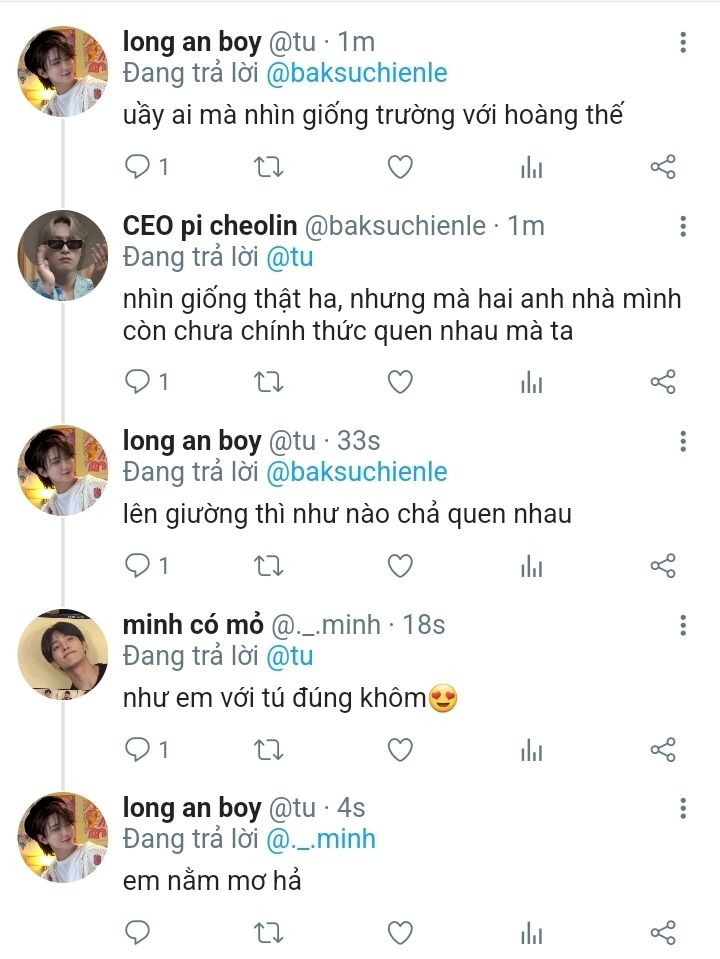Open minh có mỏ's profile picture
Viewport: 720px width, 959px height.
click(x=63, y=655)
